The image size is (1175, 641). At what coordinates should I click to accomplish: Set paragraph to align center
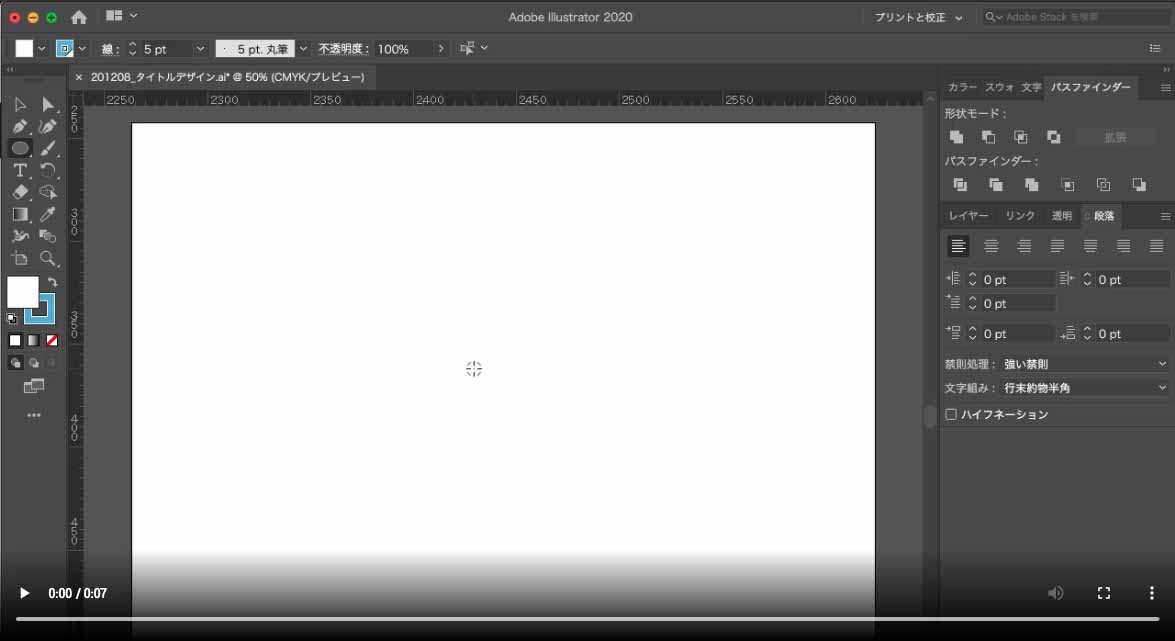pyautogui.click(x=991, y=246)
